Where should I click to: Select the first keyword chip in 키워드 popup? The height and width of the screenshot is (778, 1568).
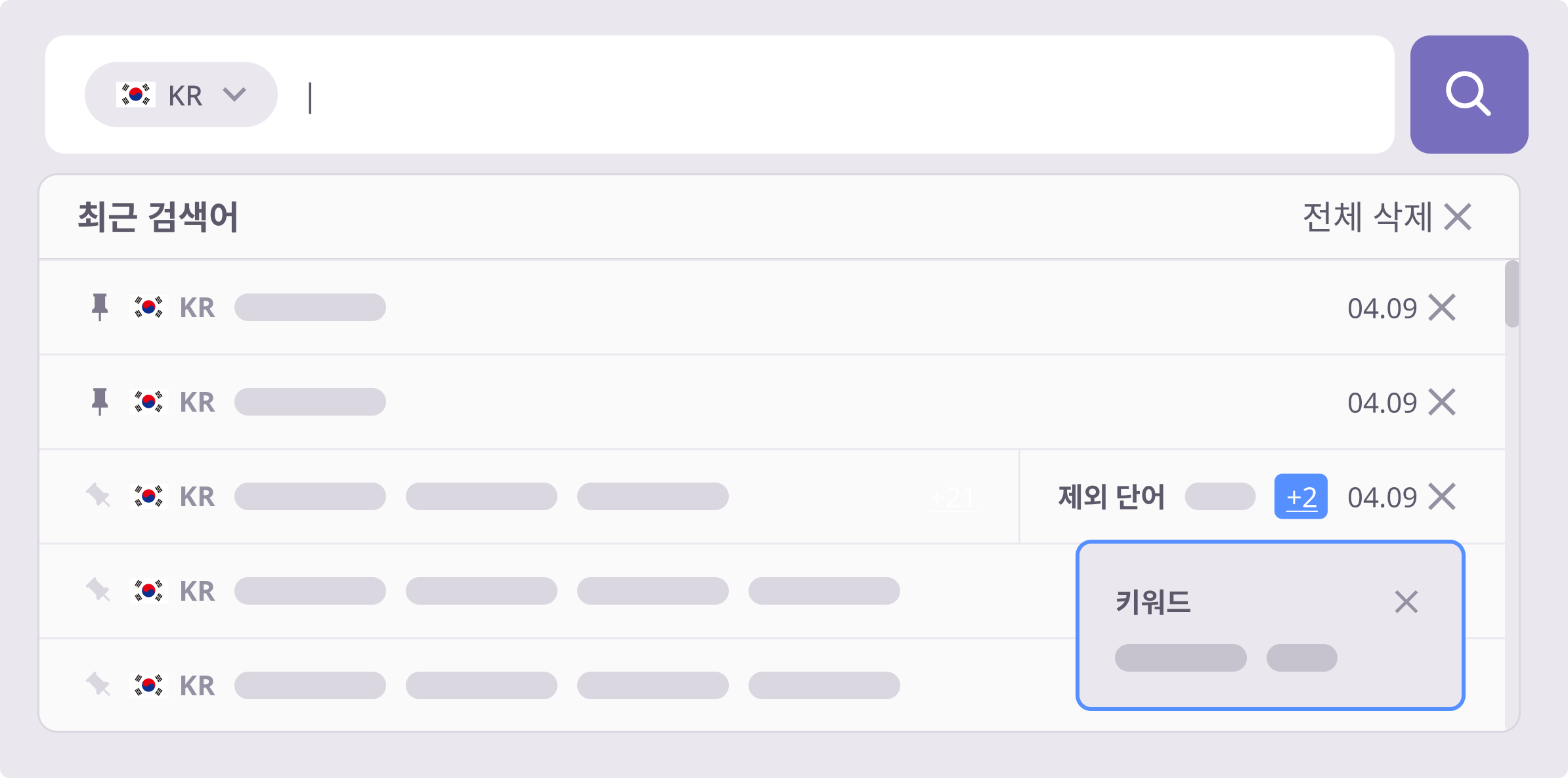(1180, 658)
